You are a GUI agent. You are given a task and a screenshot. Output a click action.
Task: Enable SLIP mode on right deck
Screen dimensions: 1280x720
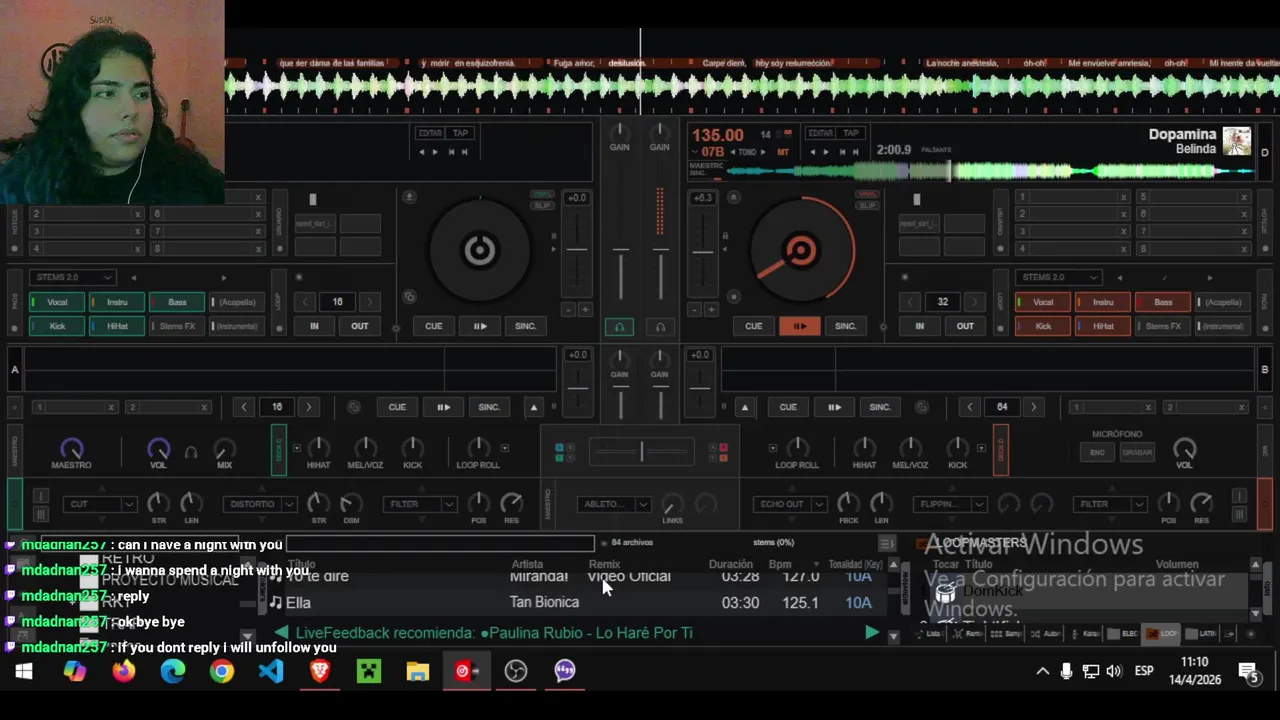click(x=868, y=206)
